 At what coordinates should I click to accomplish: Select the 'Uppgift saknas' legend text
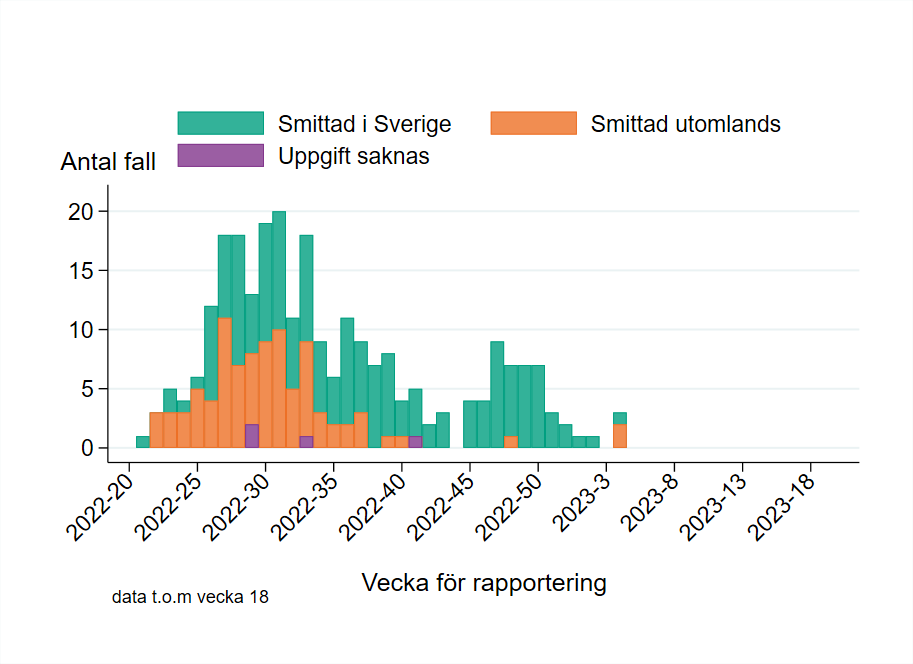pos(353,156)
